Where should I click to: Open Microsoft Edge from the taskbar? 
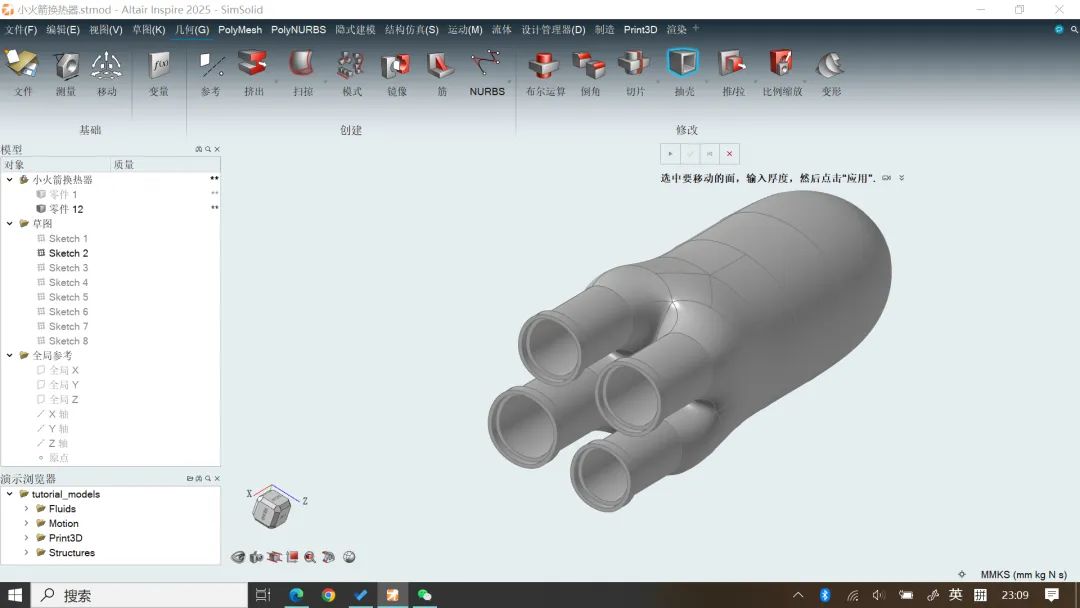[x=297, y=595]
